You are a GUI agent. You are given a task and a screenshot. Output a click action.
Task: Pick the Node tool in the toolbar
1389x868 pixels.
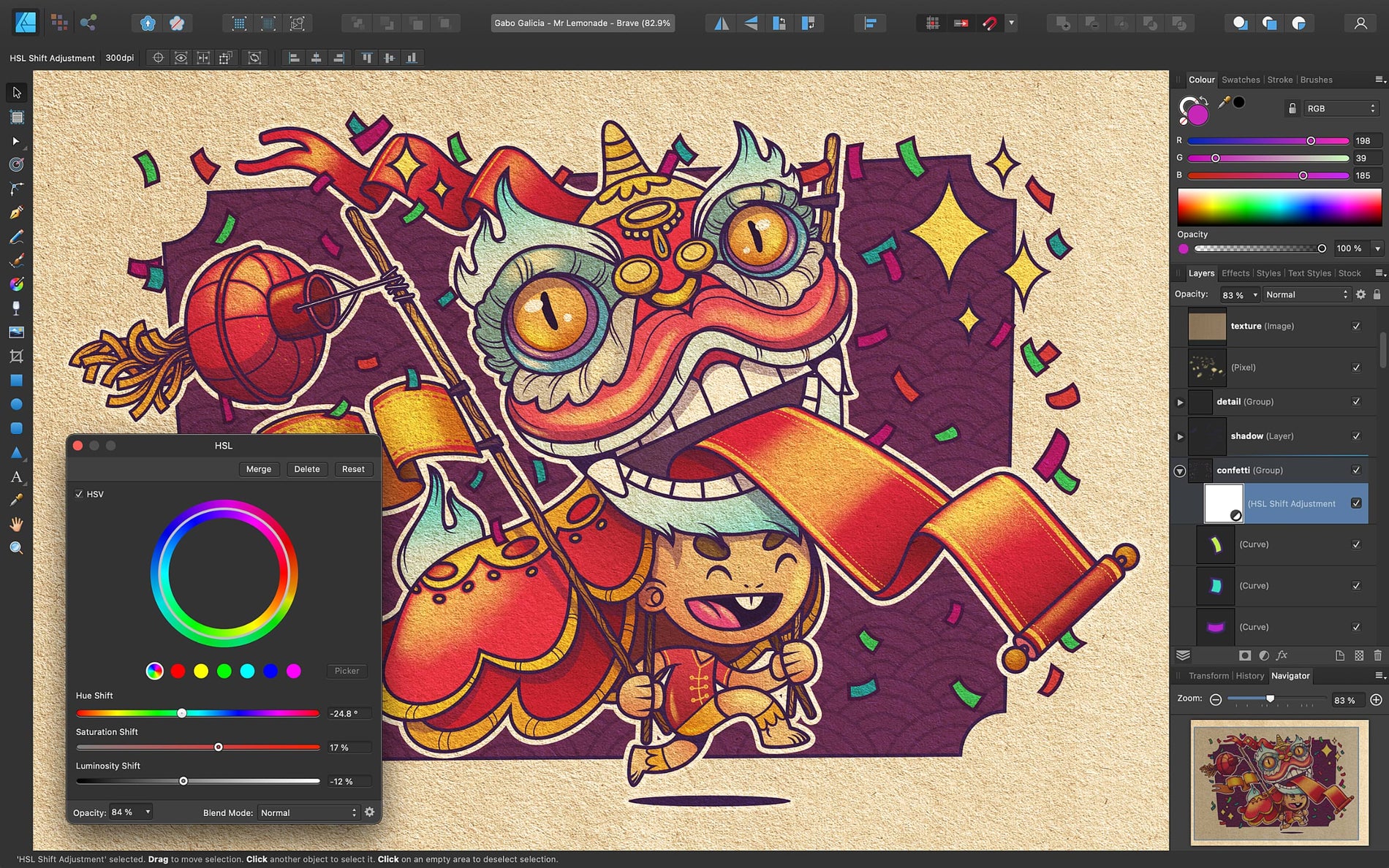pos(16,141)
